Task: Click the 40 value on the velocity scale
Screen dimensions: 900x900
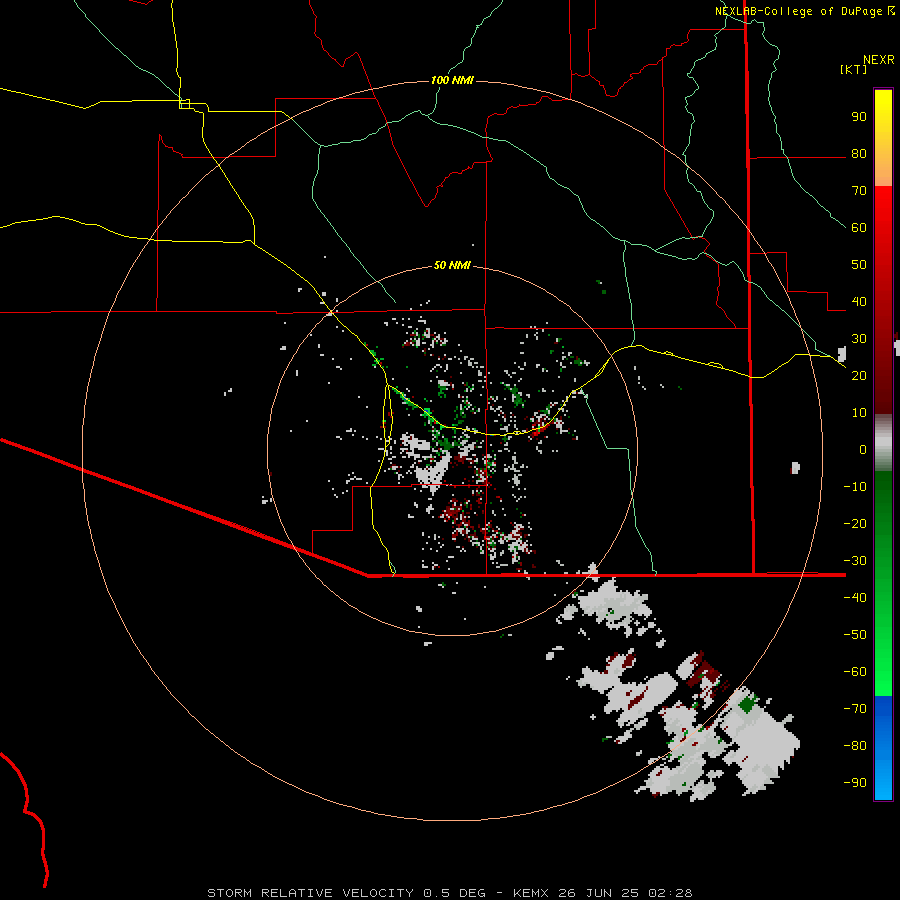Action: (x=859, y=302)
